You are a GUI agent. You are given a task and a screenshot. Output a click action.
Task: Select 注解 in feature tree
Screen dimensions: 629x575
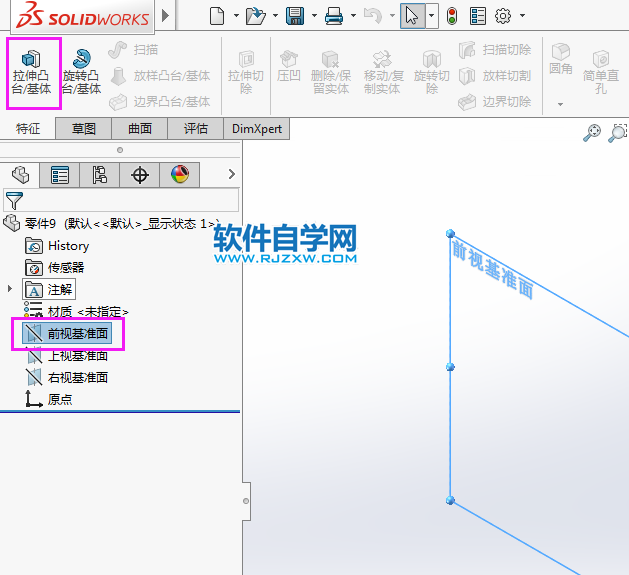pos(49,289)
